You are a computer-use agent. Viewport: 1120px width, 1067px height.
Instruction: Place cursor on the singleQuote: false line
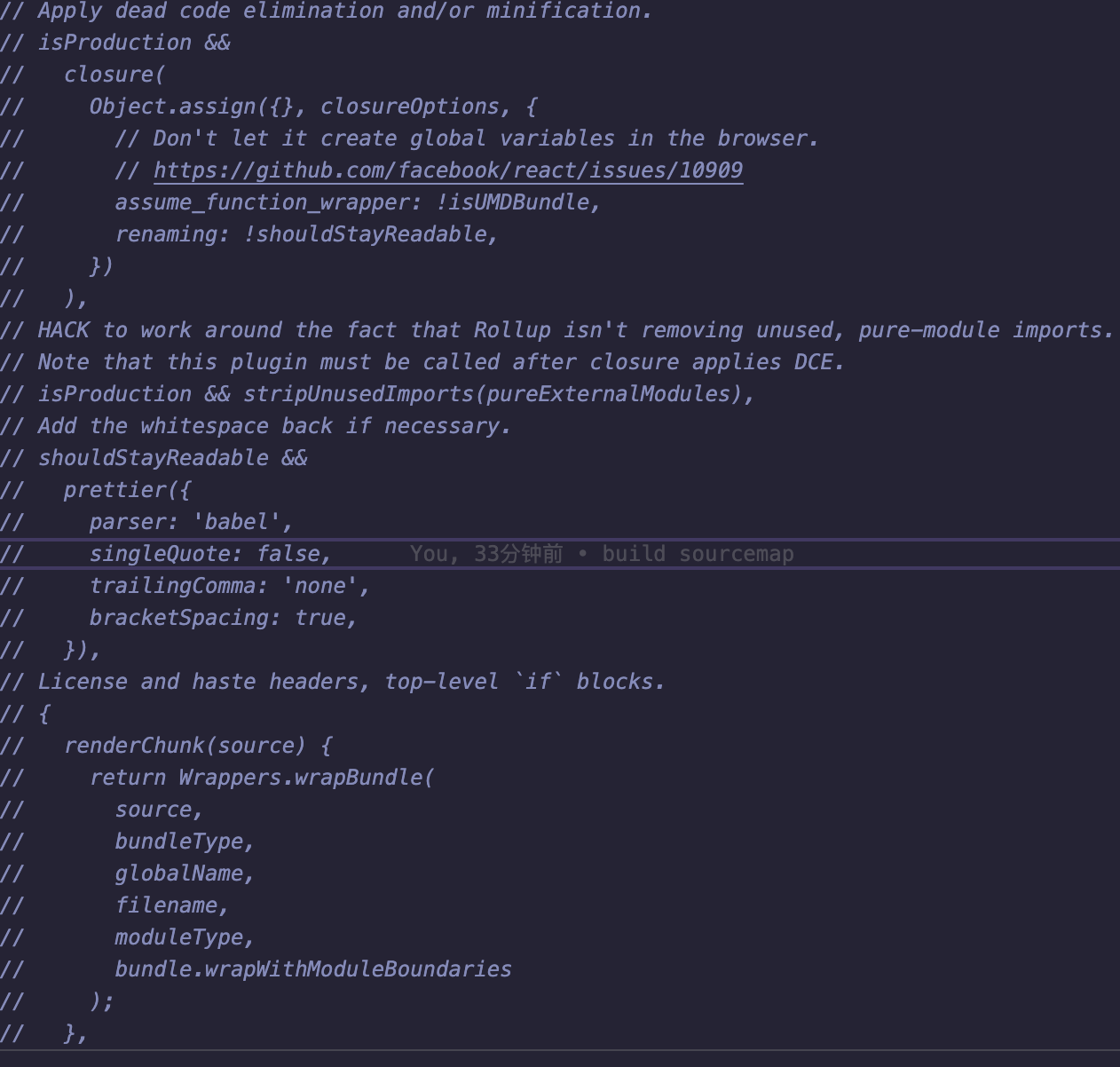[x=209, y=554]
